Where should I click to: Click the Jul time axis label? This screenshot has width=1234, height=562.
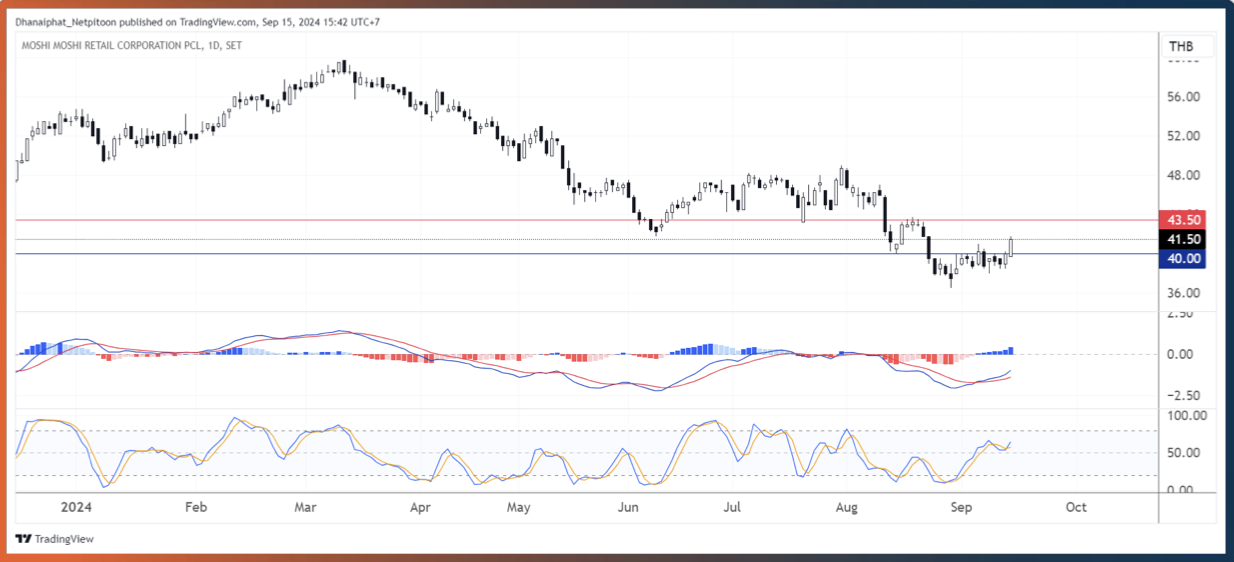(732, 507)
